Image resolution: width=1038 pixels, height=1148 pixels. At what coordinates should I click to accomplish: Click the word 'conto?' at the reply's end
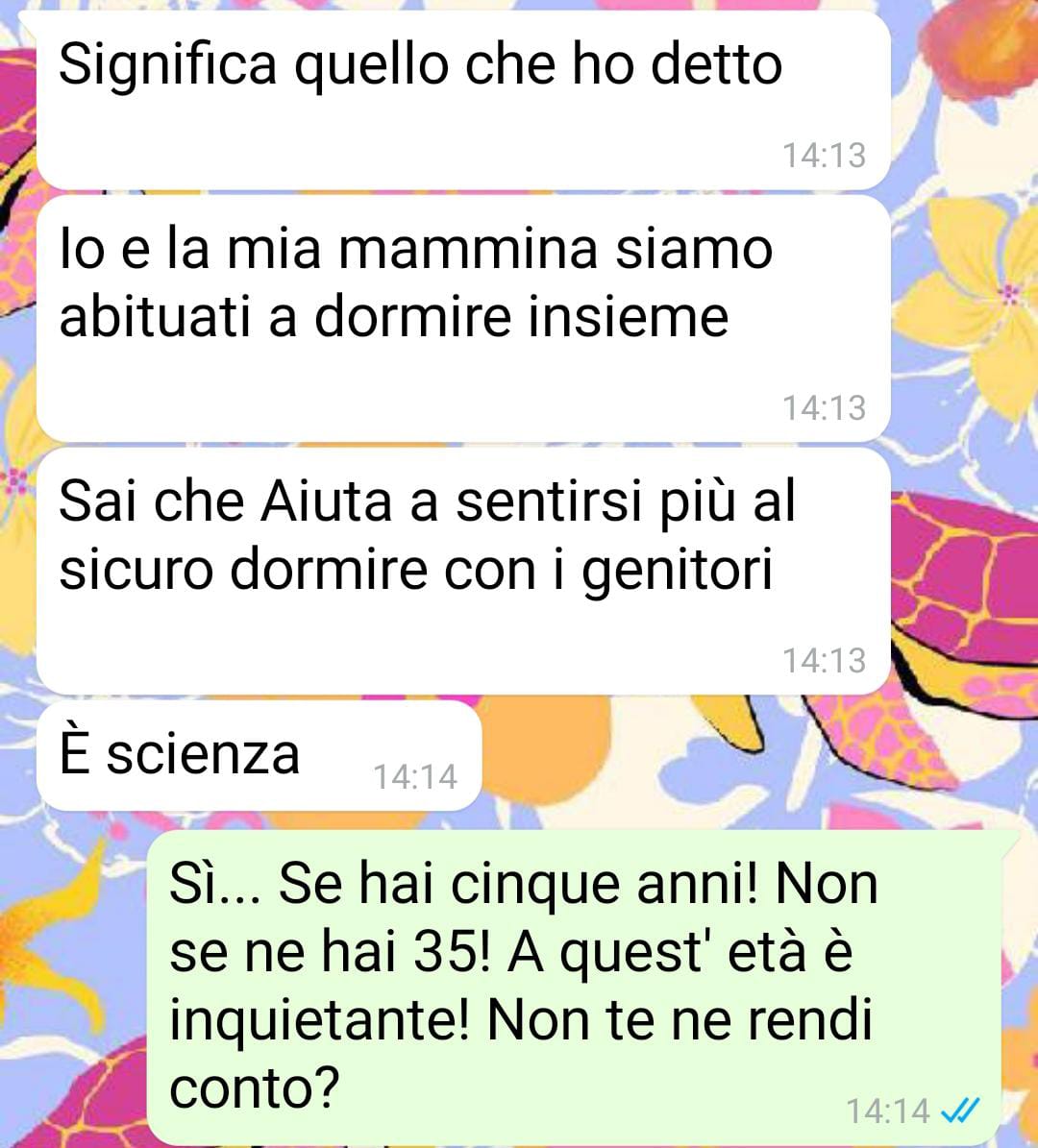254,1088
